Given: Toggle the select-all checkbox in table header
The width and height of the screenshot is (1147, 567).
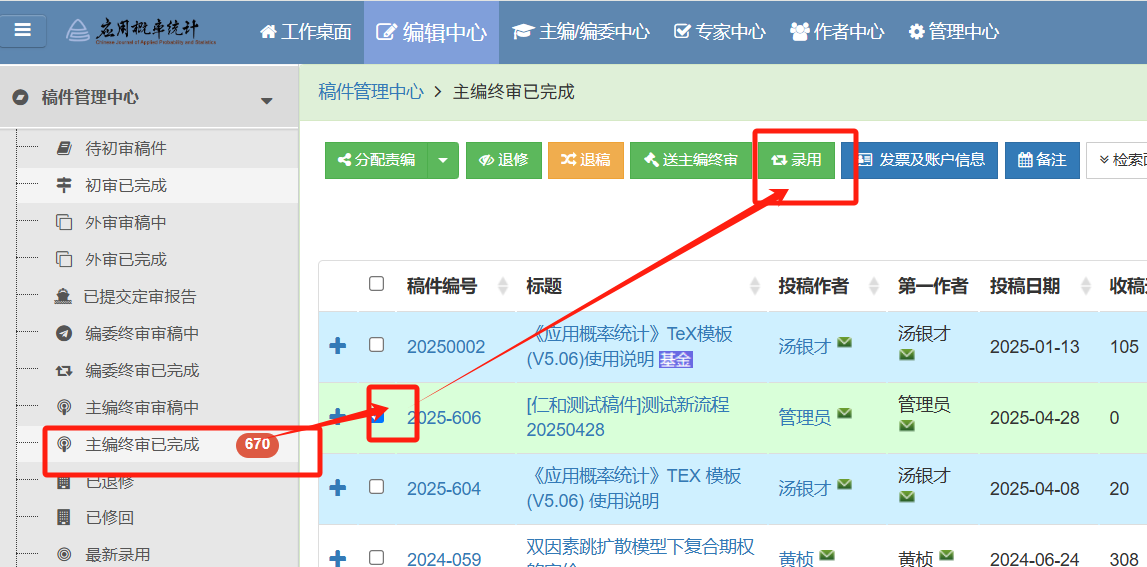Looking at the screenshot, I should pyautogui.click(x=376, y=284).
